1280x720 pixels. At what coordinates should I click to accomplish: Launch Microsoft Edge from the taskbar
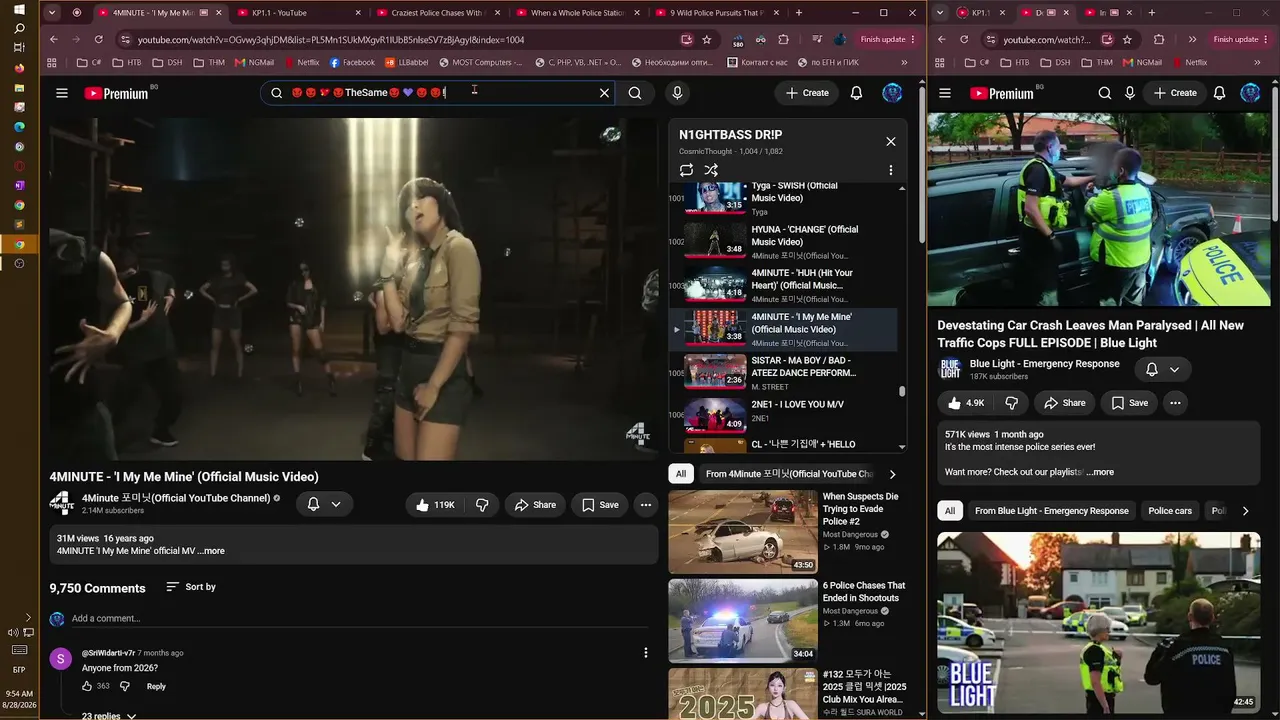19,127
